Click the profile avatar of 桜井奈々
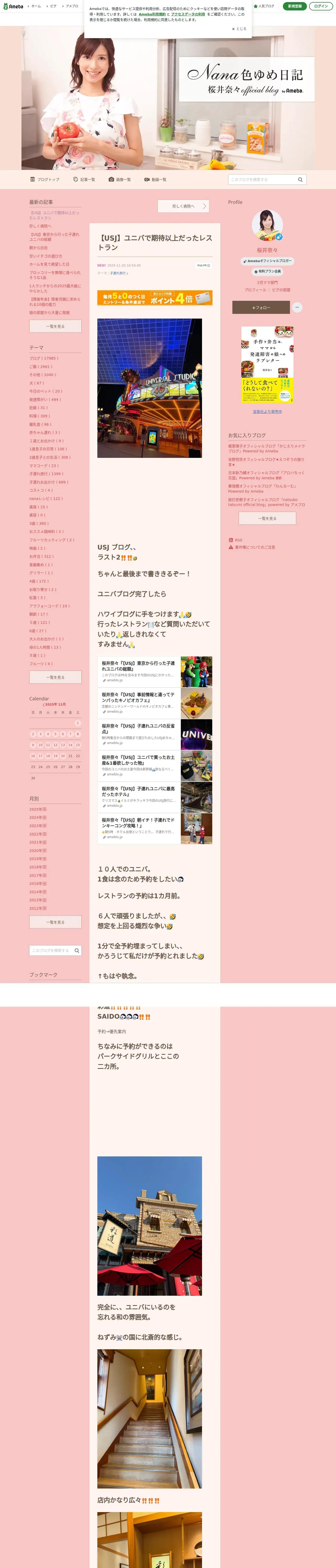336x1568 pixels. (x=267, y=225)
